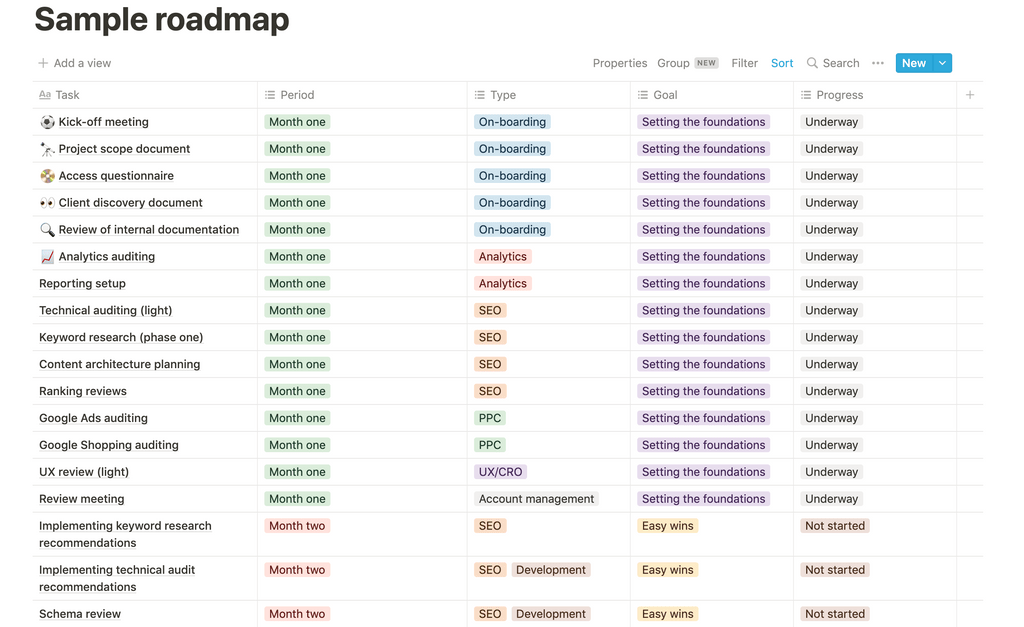Open the Schema review task

pos(80,614)
